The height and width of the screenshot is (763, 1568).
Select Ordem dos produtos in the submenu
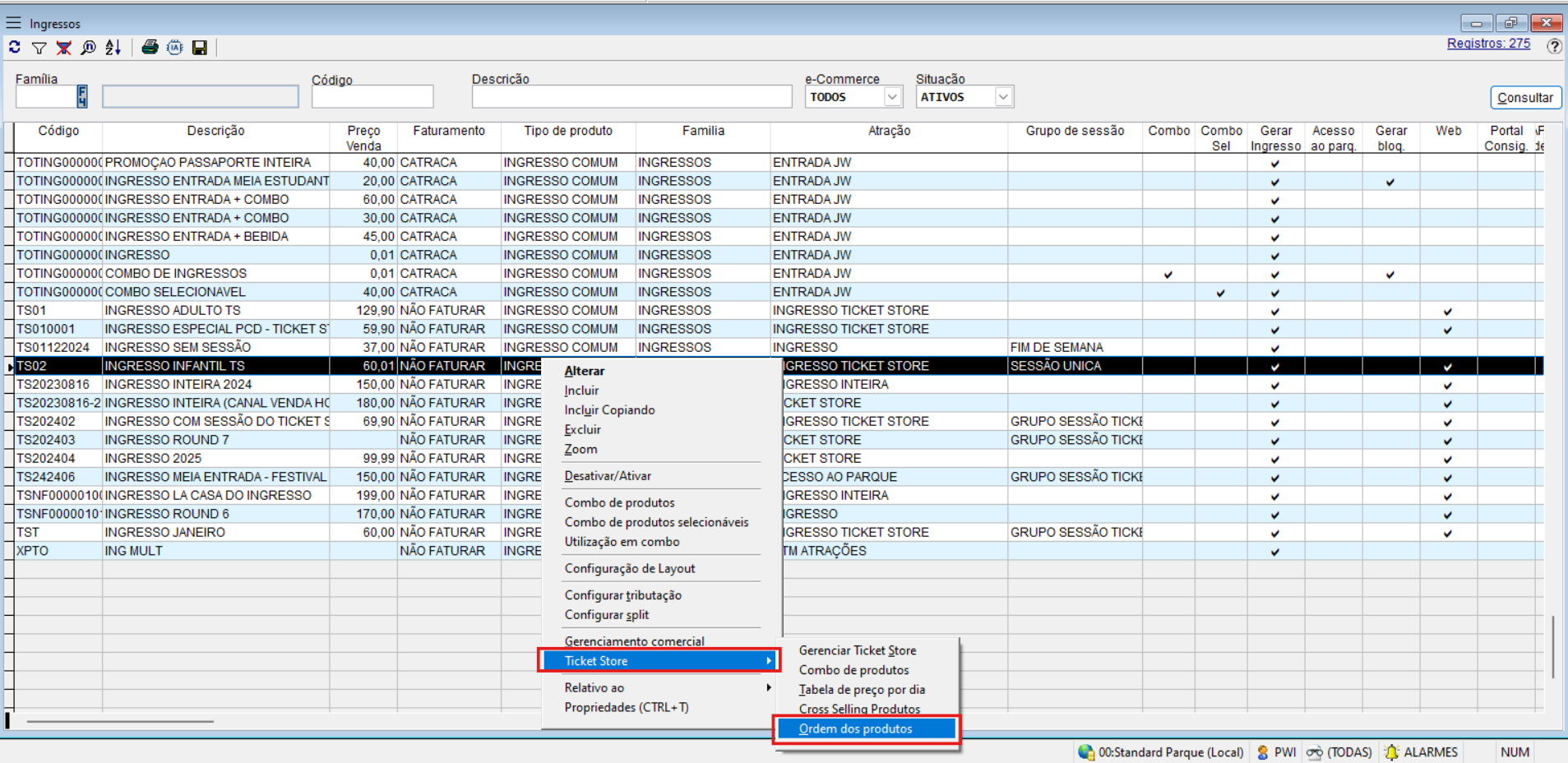click(x=856, y=728)
